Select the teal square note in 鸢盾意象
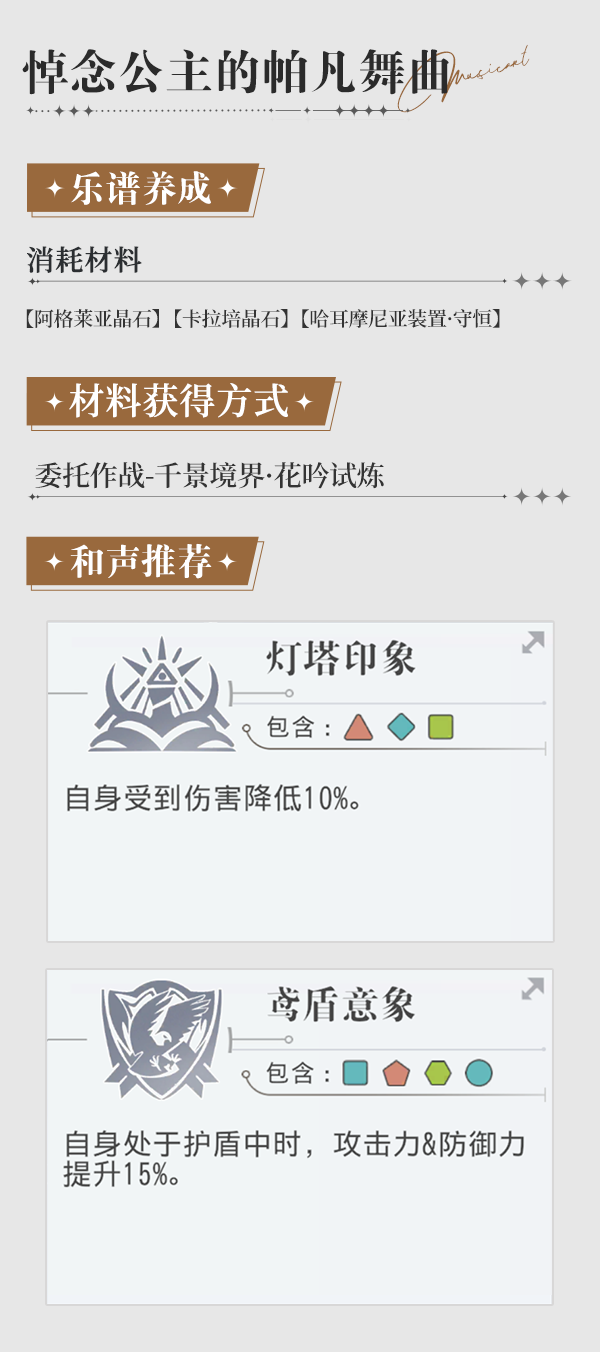This screenshot has height=1352, width=600. (x=355, y=1073)
